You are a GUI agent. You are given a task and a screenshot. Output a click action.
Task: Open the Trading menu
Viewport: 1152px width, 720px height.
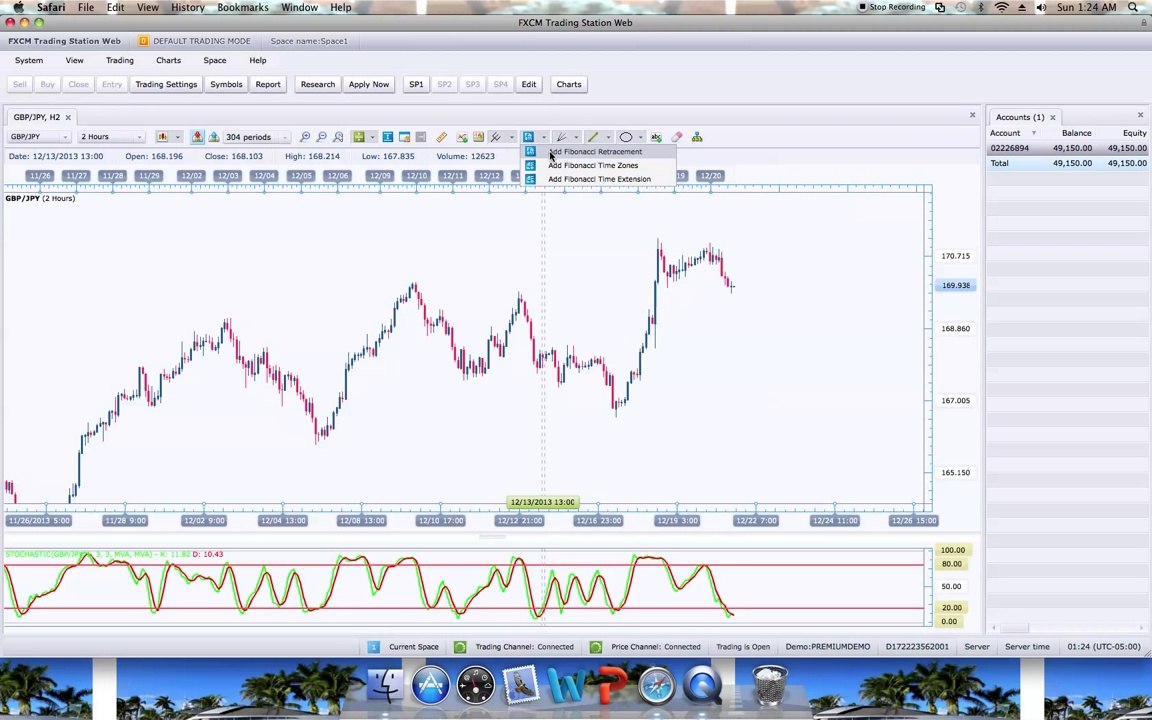click(x=120, y=60)
